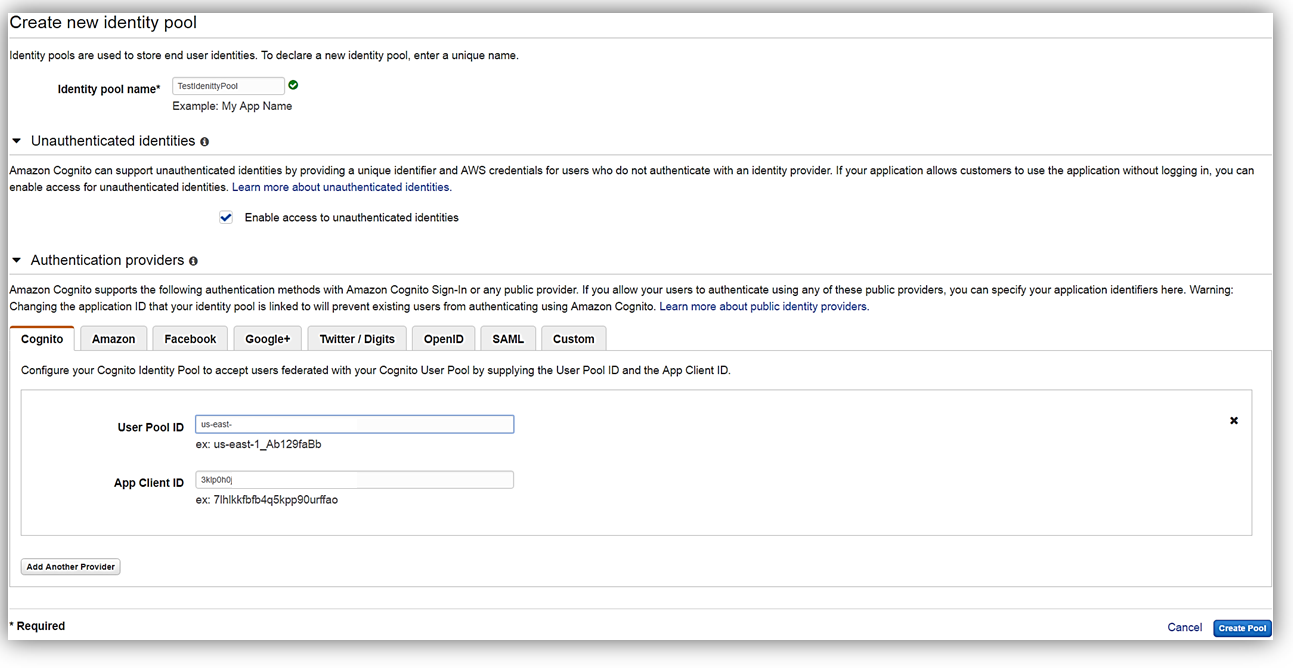This screenshot has width=1293, height=668.
Task: Click the Cancel link
Action: pyautogui.click(x=1184, y=627)
